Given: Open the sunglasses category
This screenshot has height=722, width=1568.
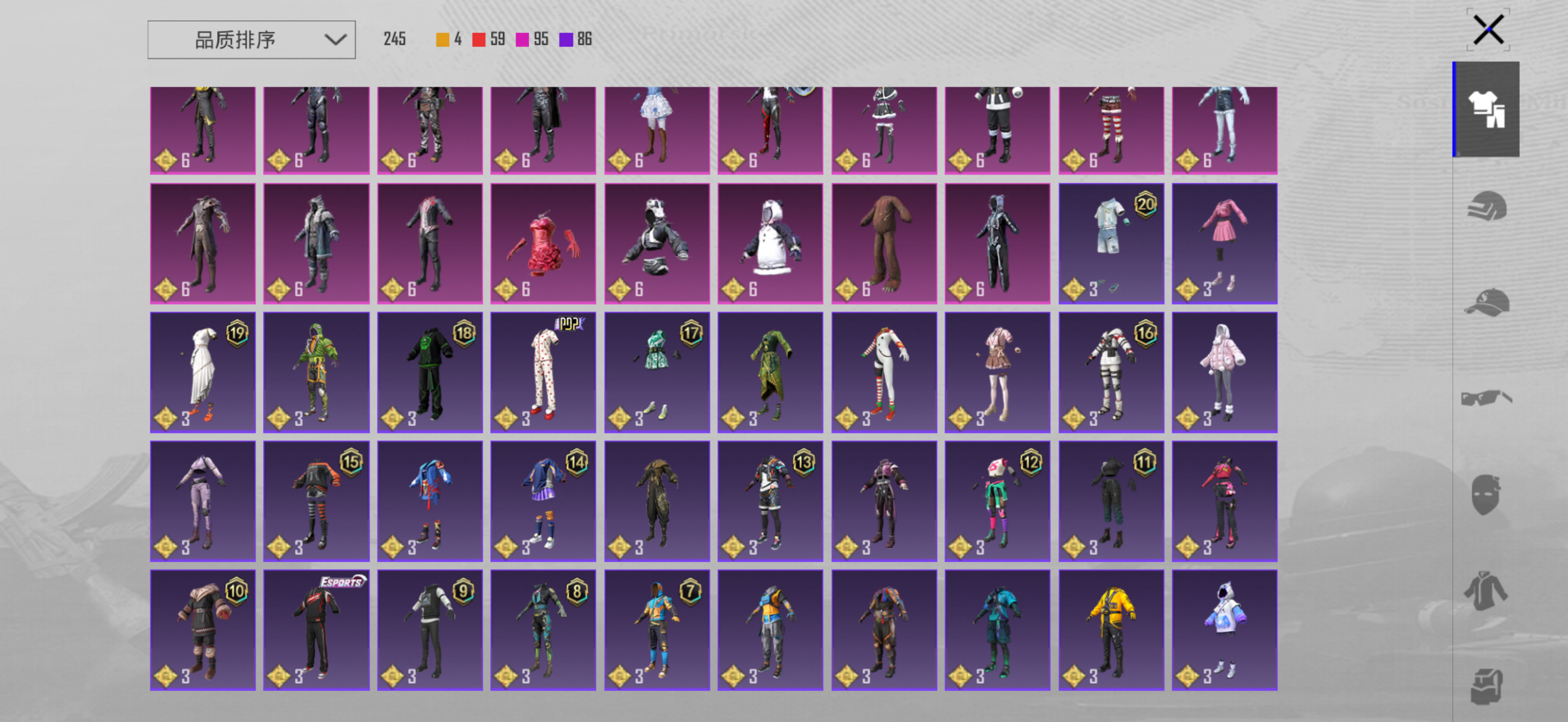Looking at the screenshot, I should pyautogui.click(x=1487, y=398).
